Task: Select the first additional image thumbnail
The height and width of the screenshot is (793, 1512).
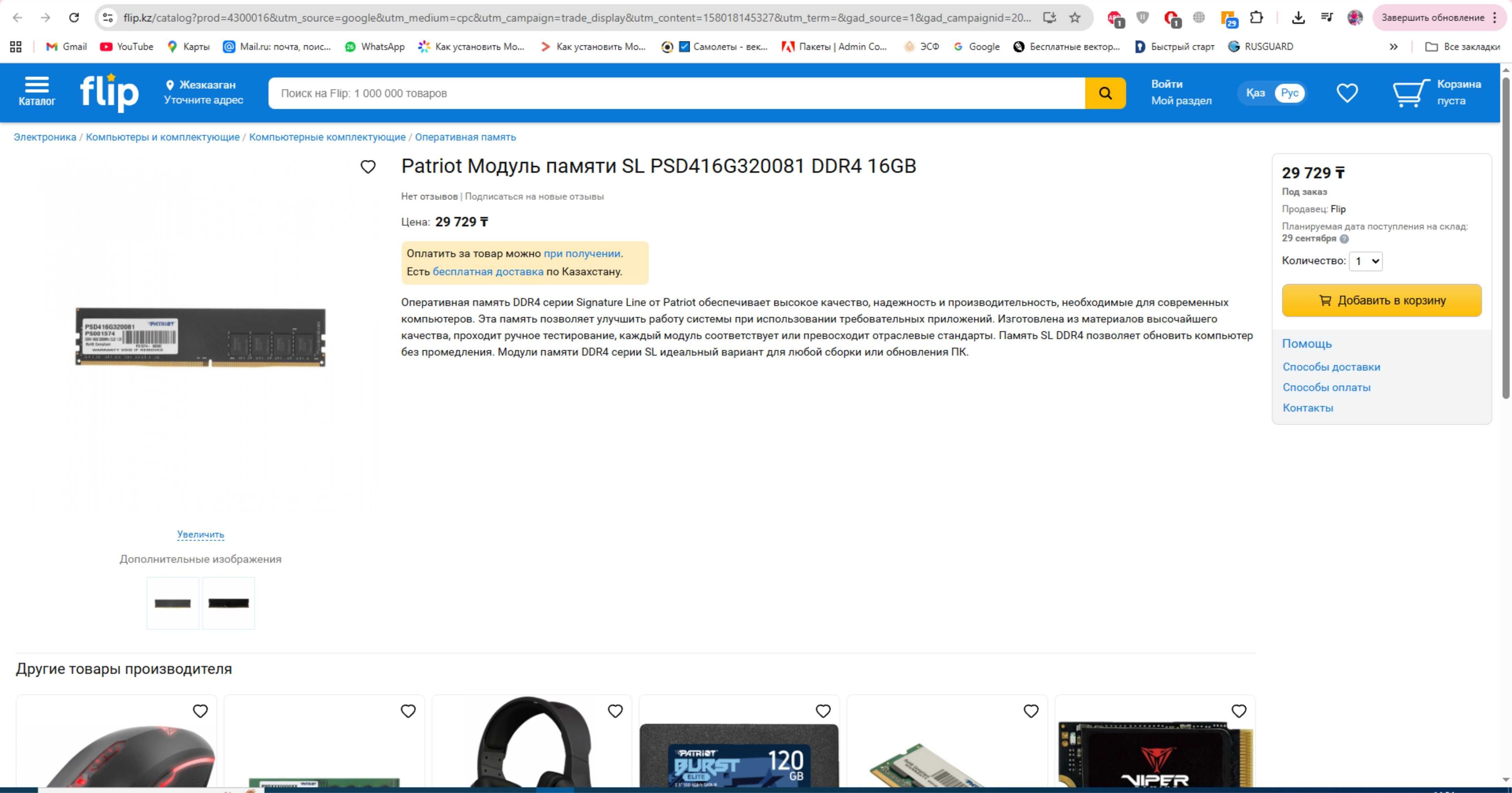Action: point(172,603)
